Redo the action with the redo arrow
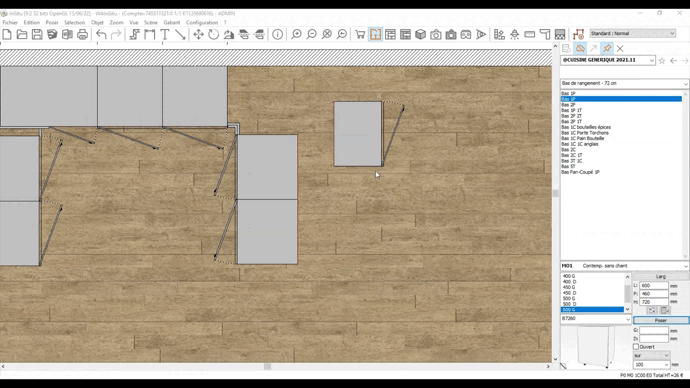Viewport: 690px width, 388px height. (x=116, y=34)
